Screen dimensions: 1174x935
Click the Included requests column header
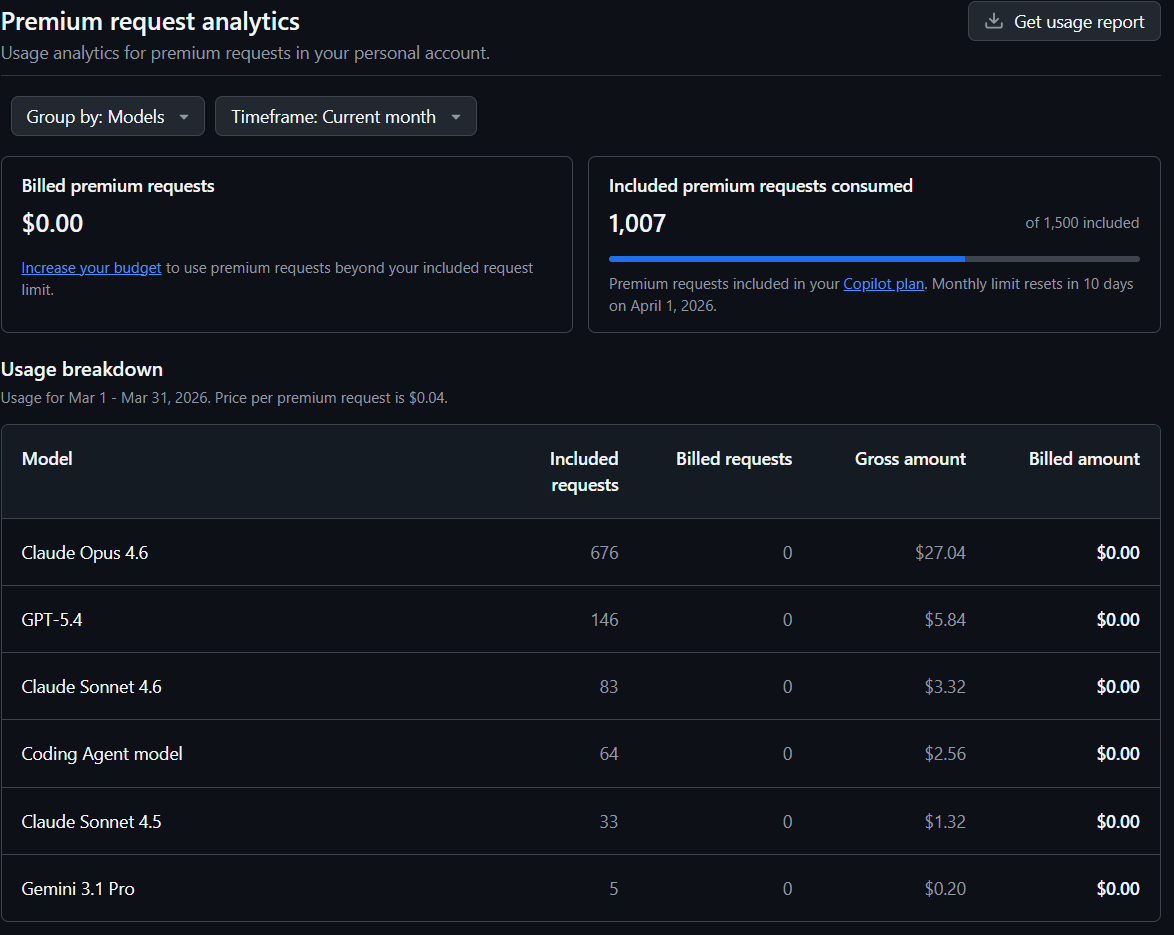tap(584, 471)
